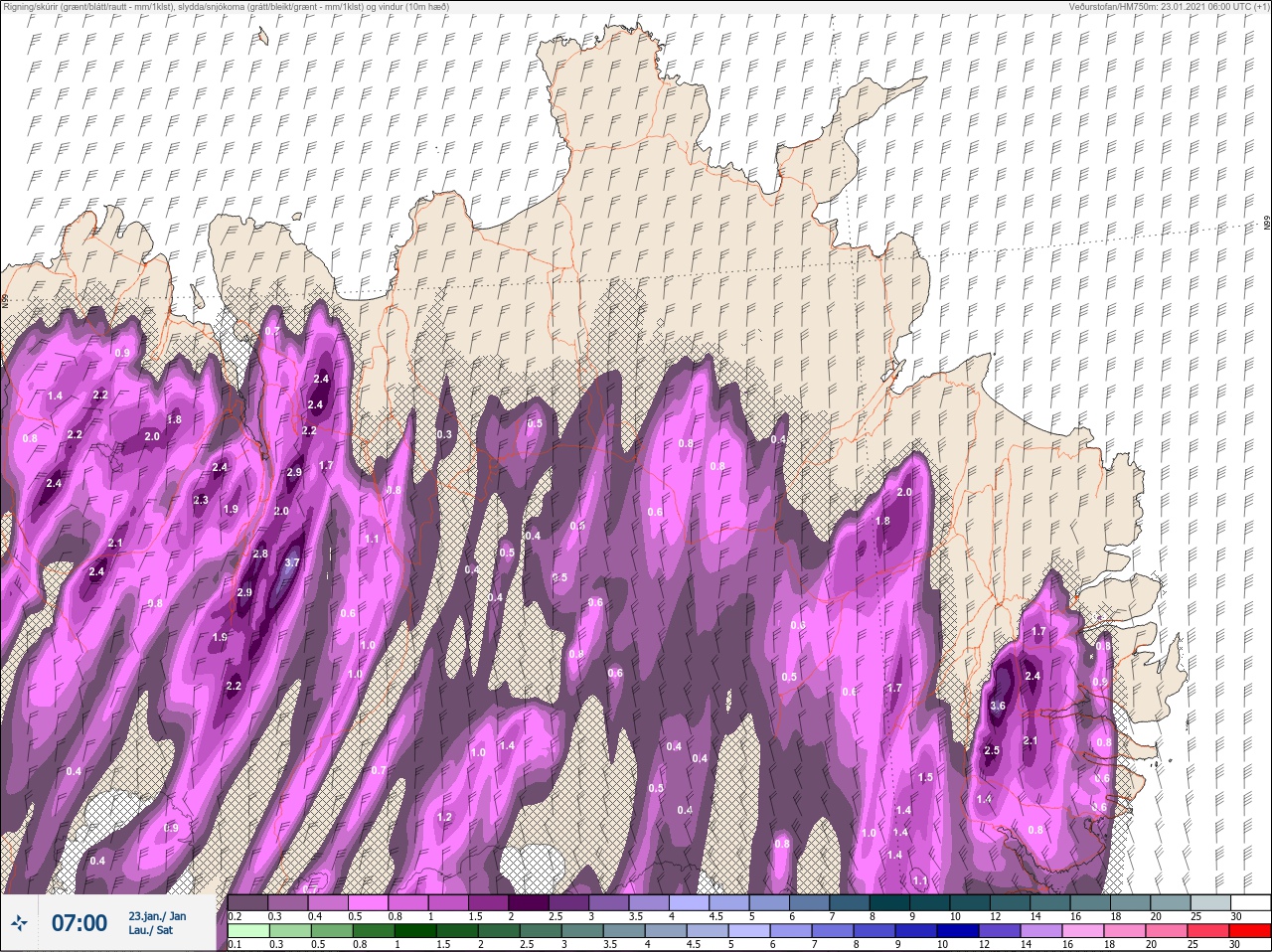The height and width of the screenshot is (952, 1272).
Task: Click the 3.7 precipitation value on the map
Action: coord(291,562)
